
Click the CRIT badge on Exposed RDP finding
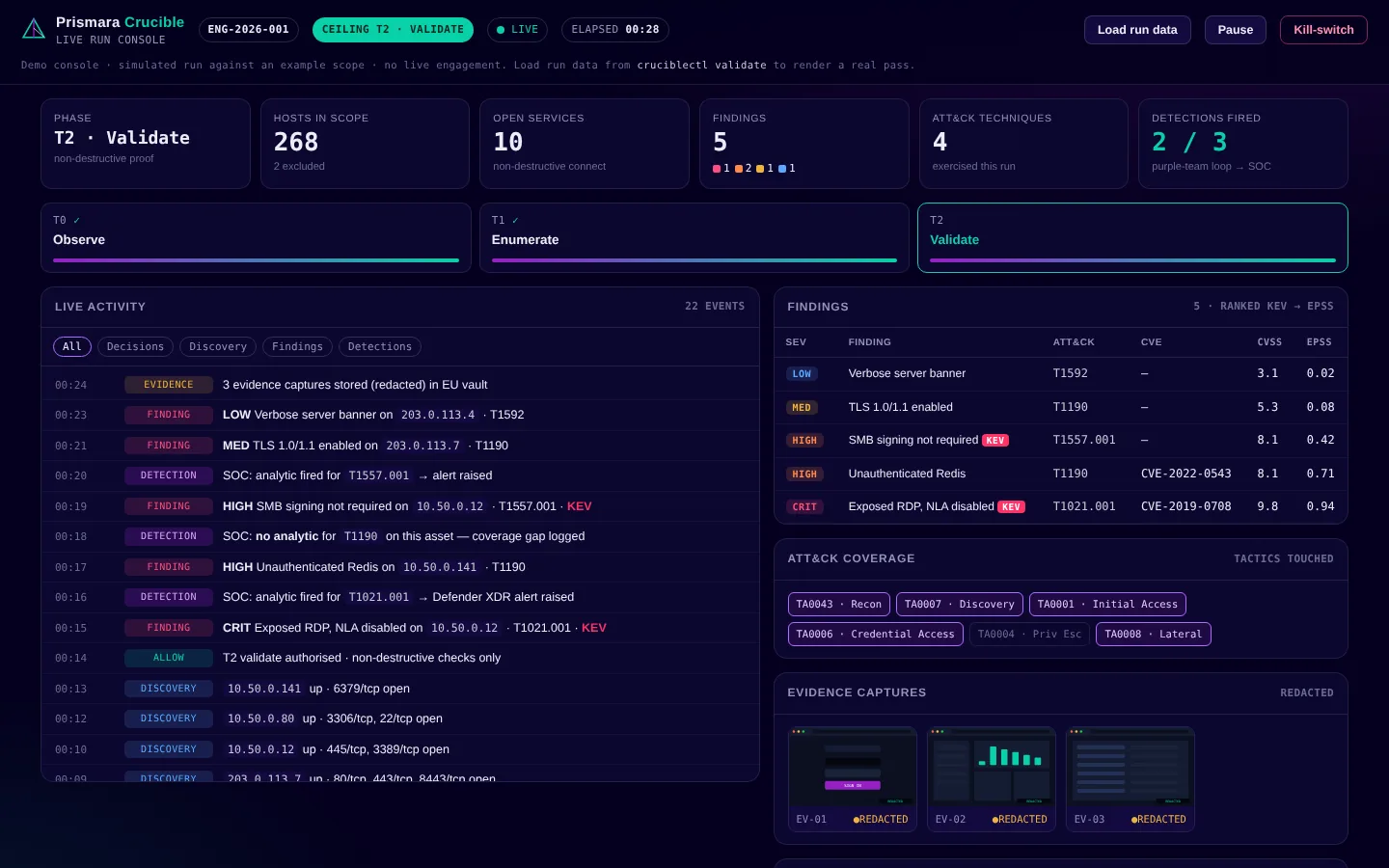pyautogui.click(x=804, y=507)
